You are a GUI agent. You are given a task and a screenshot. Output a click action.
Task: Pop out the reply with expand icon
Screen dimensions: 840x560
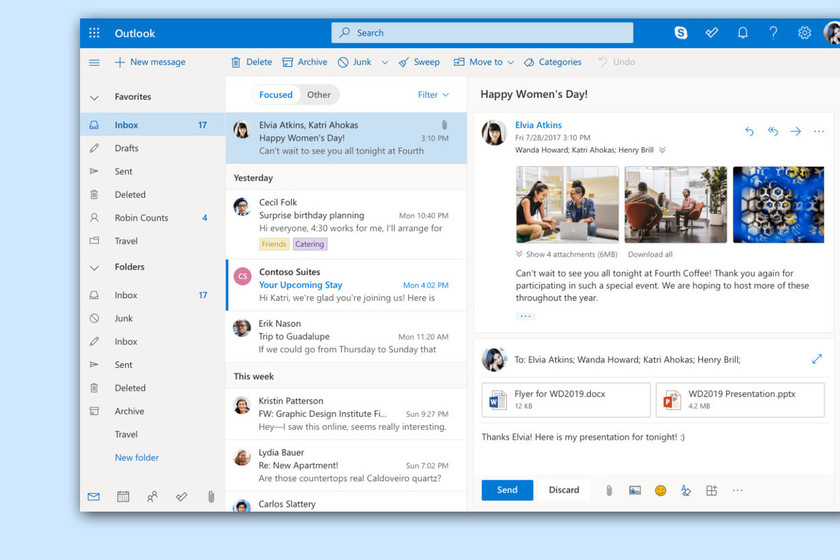(x=817, y=359)
